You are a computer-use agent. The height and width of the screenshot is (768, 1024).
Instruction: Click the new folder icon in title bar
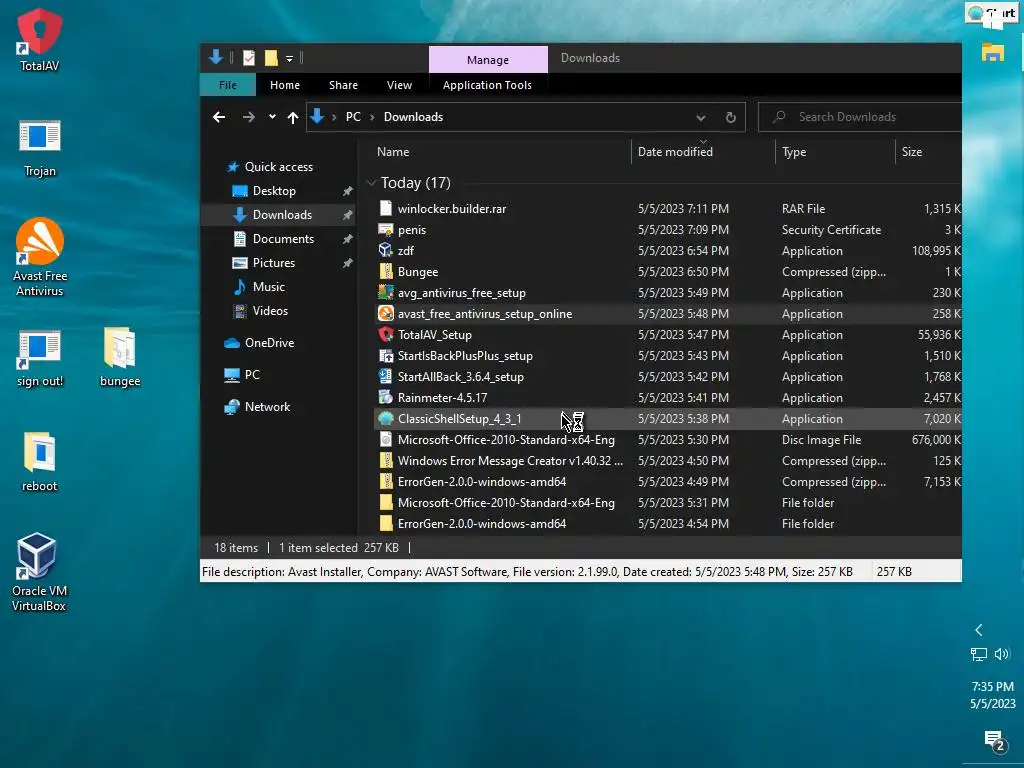pos(271,58)
